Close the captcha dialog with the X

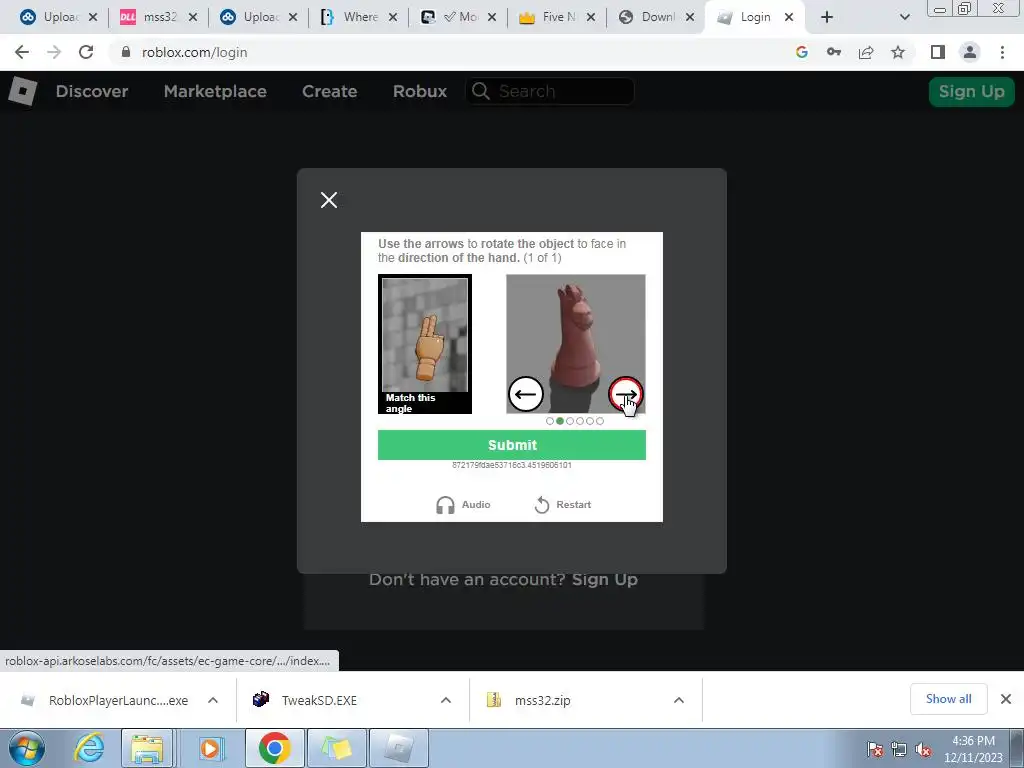[329, 200]
